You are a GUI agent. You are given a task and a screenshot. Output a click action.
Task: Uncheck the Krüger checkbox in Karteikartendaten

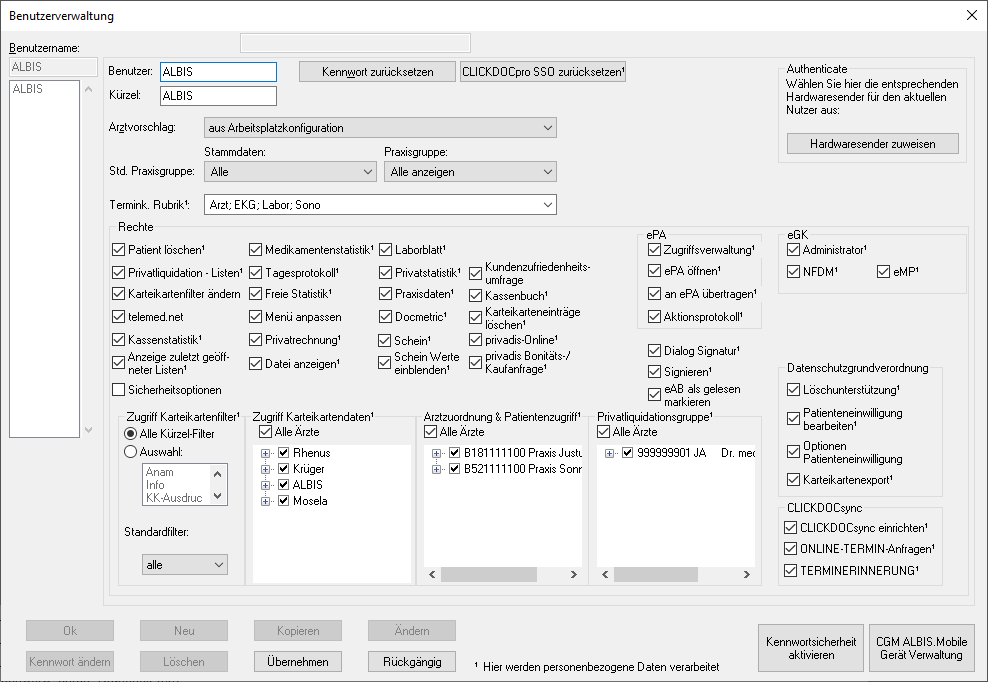click(x=283, y=469)
